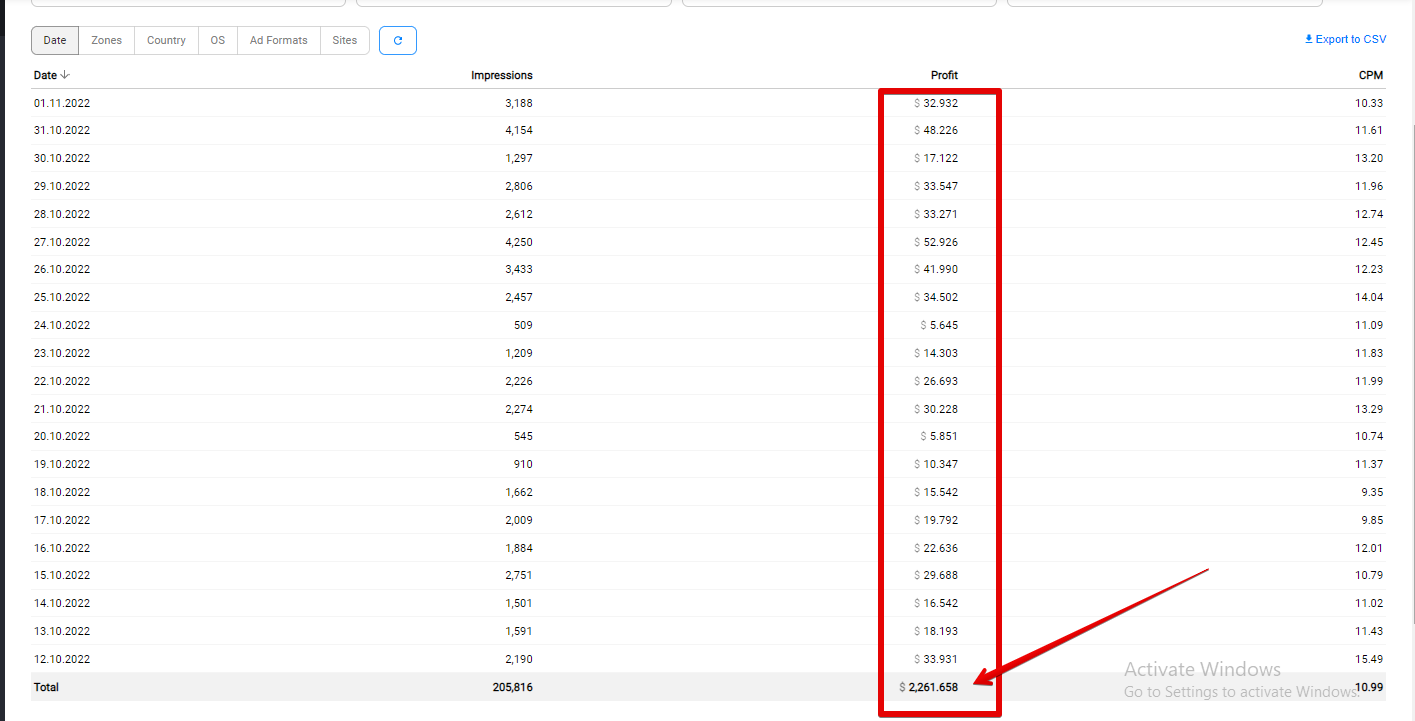Switch to the Zones tab
The width and height of the screenshot is (1415, 721).
[x=106, y=41]
